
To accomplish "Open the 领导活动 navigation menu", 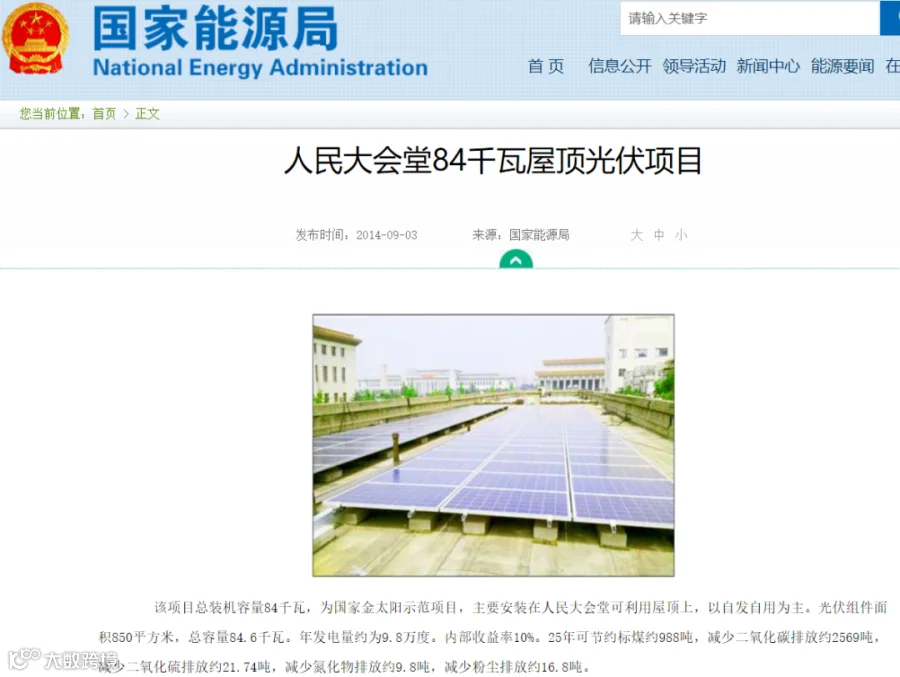I will [x=694, y=66].
